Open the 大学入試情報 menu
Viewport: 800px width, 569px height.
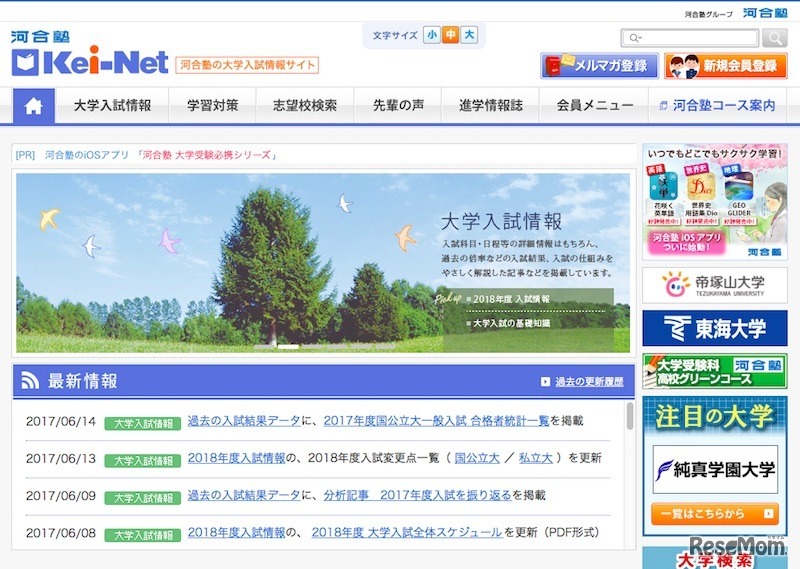click(112, 106)
